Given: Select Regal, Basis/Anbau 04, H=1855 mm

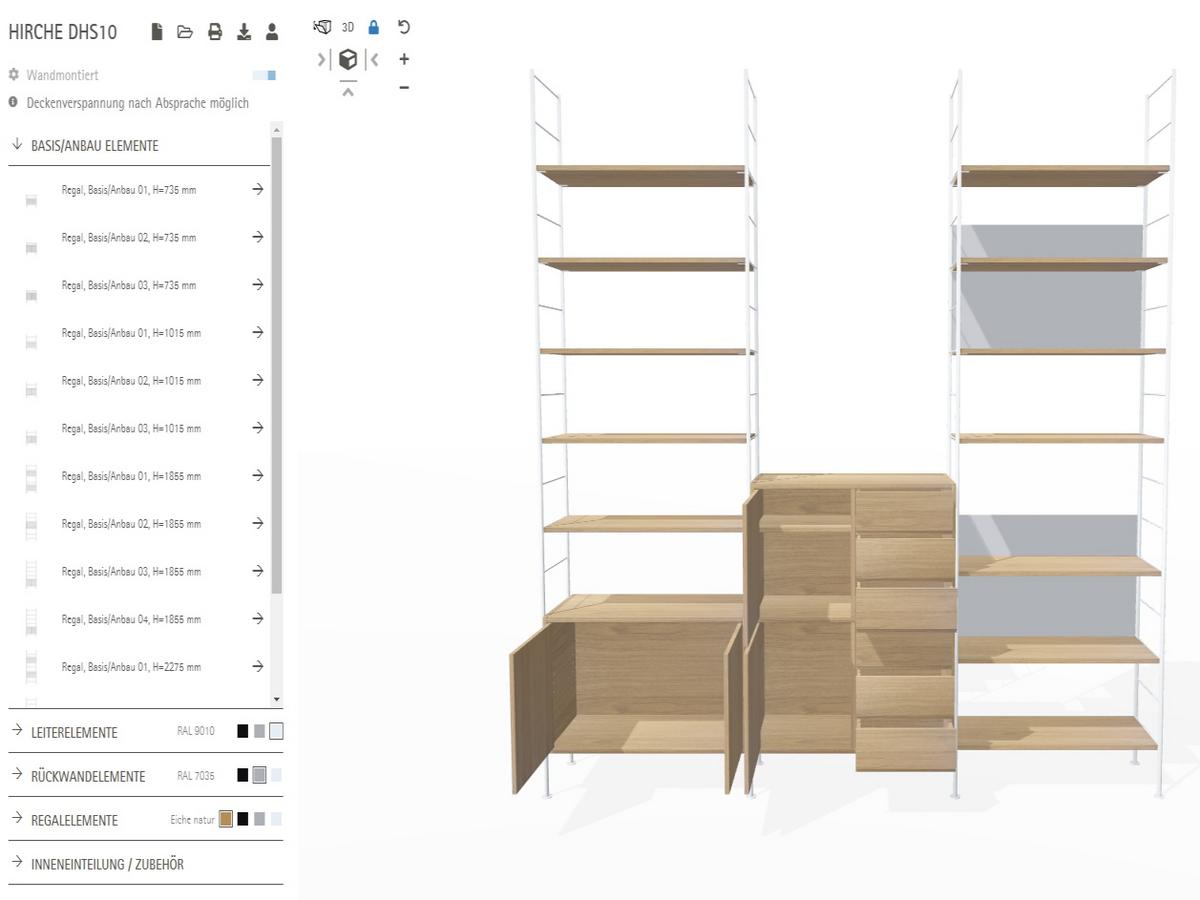Looking at the screenshot, I should (x=130, y=619).
